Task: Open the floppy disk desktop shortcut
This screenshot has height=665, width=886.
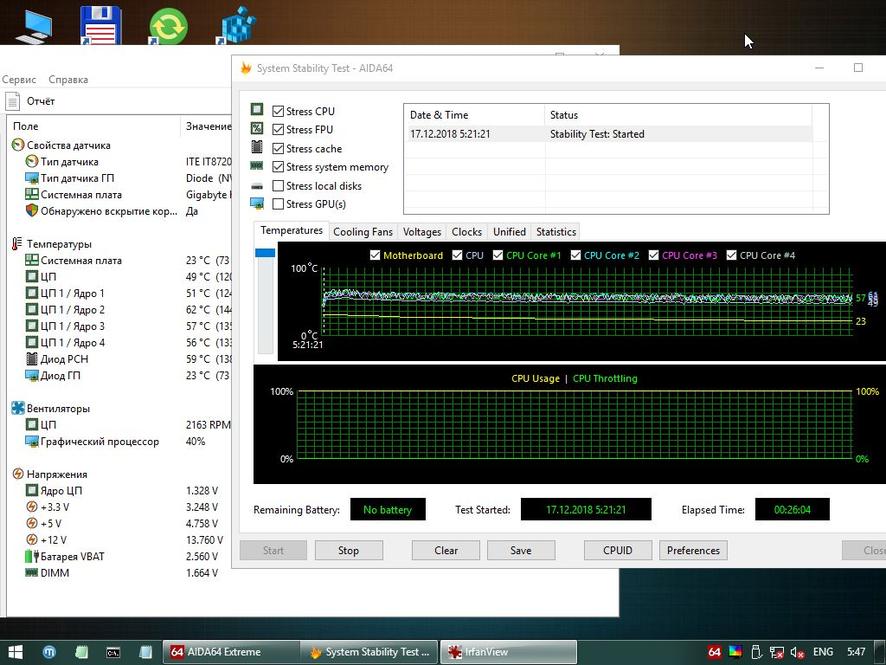Action: [101, 25]
